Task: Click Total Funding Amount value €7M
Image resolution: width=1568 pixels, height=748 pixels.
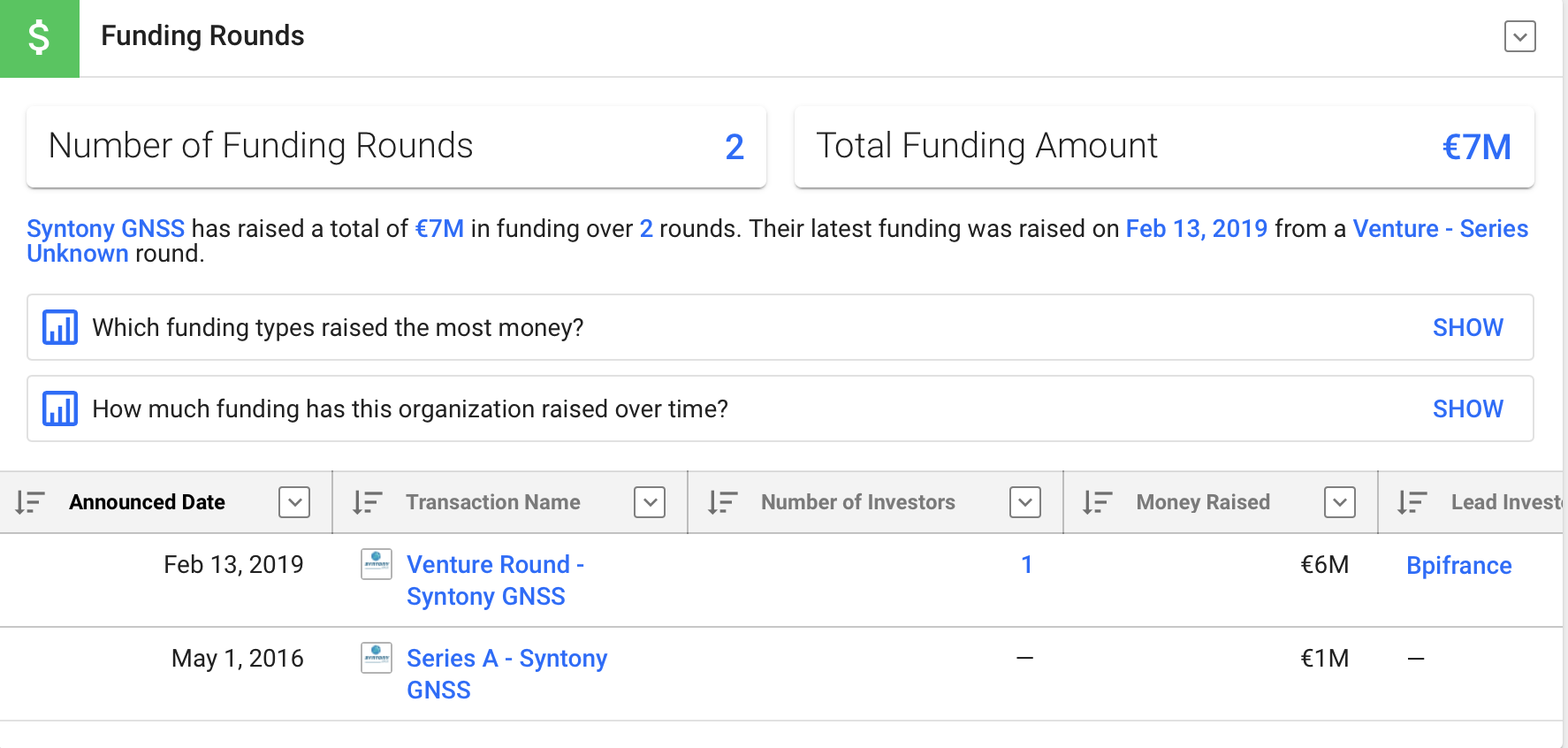Action: pos(1477,147)
